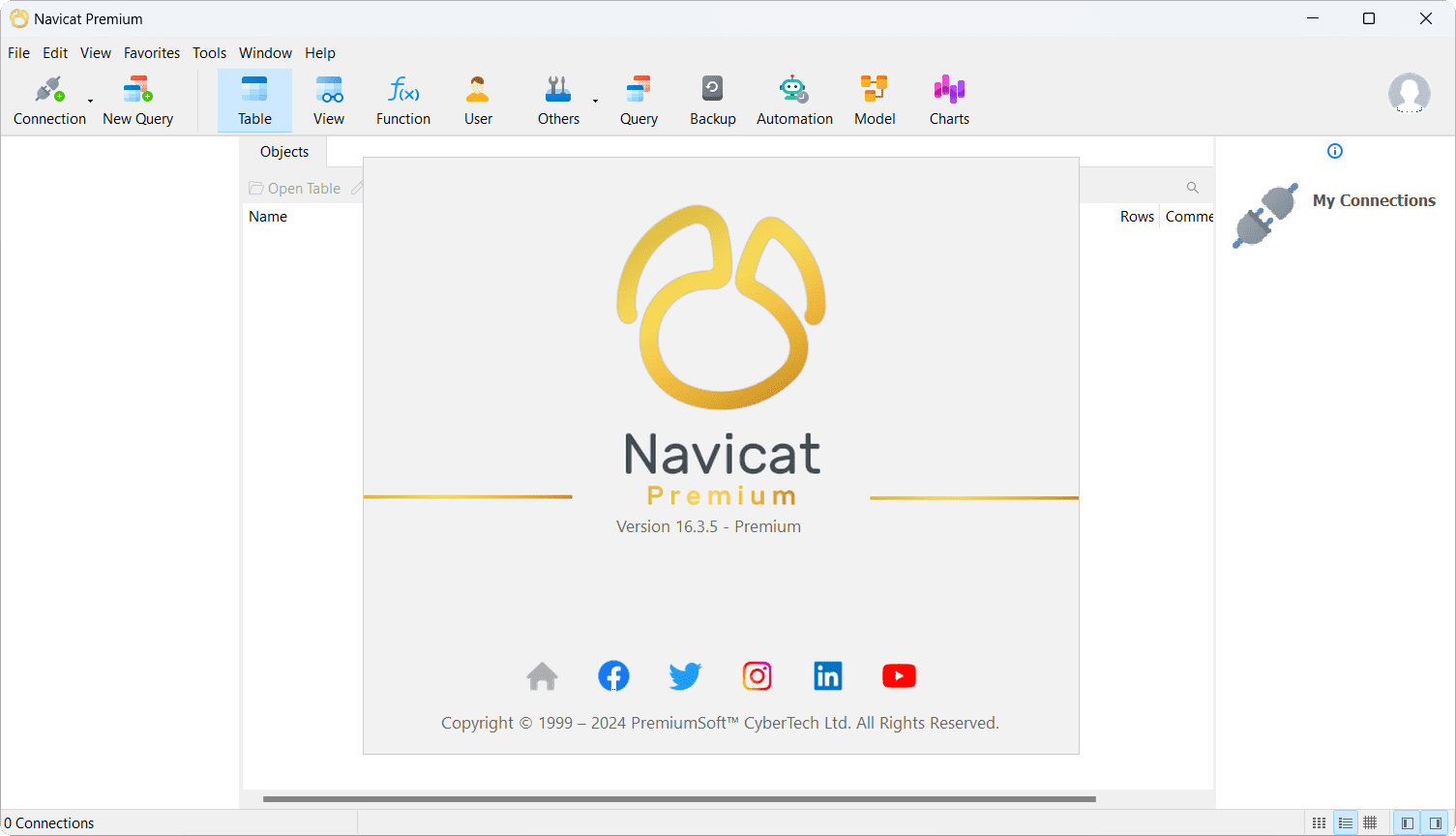Open the Instagram link on splash screen
The width and height of the screenshot is (1456, 836).
(x=757, y=675)
